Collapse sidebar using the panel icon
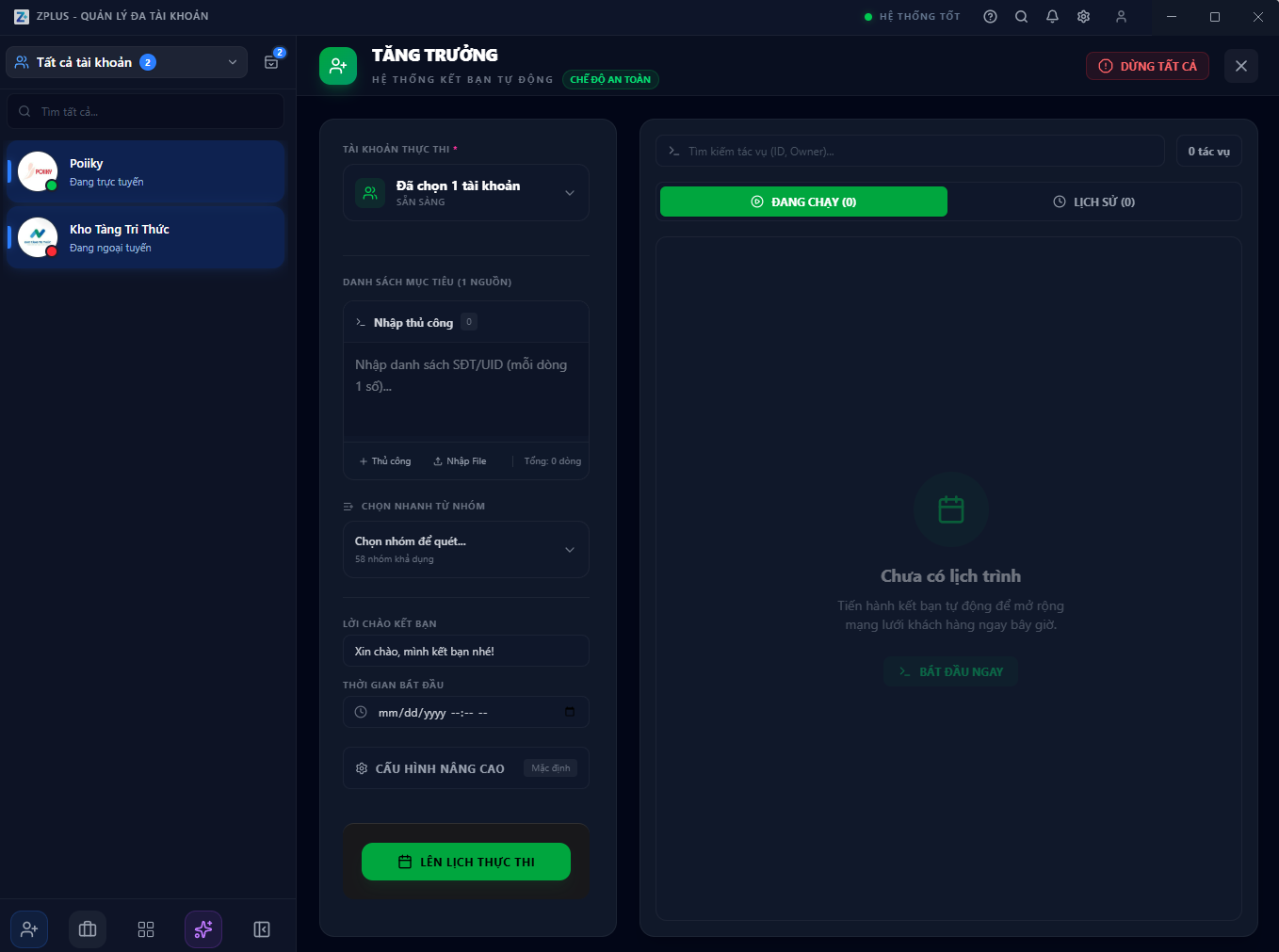Image resolution: width=1279 pixels, height=952 pixels. (262, 929)
